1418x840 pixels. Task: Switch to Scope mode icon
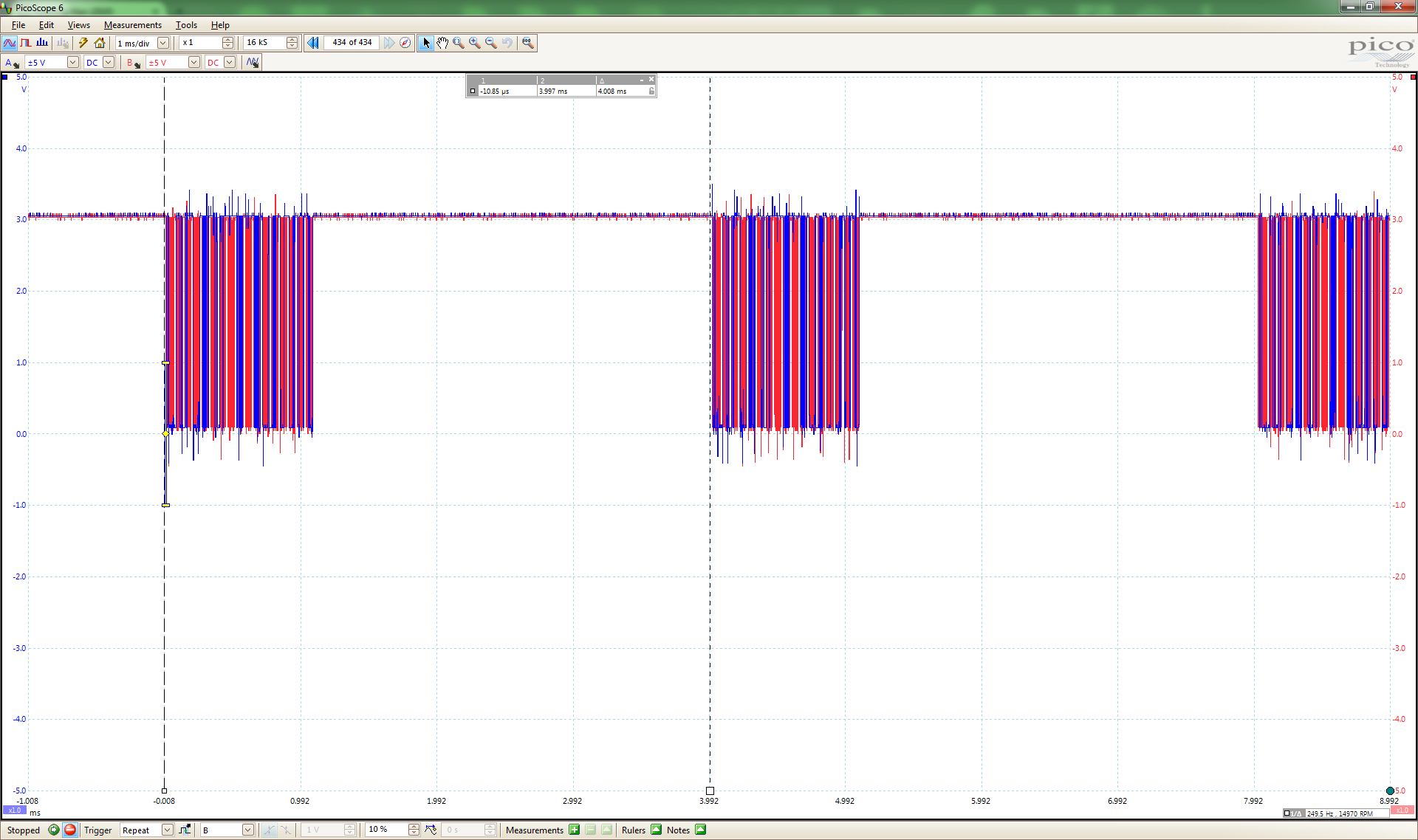click(x=10, y=43)
